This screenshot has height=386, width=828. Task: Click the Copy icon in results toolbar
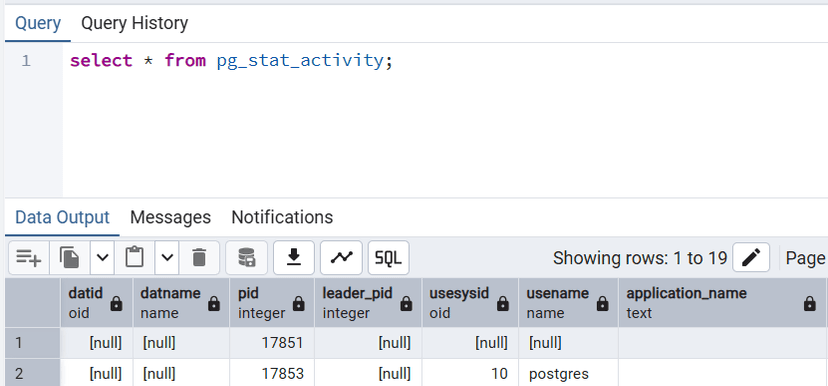pos(70,258)
